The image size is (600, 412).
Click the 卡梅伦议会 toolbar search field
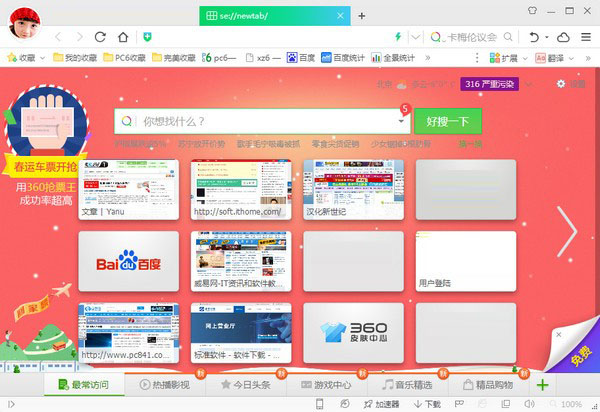coord(471,37)
